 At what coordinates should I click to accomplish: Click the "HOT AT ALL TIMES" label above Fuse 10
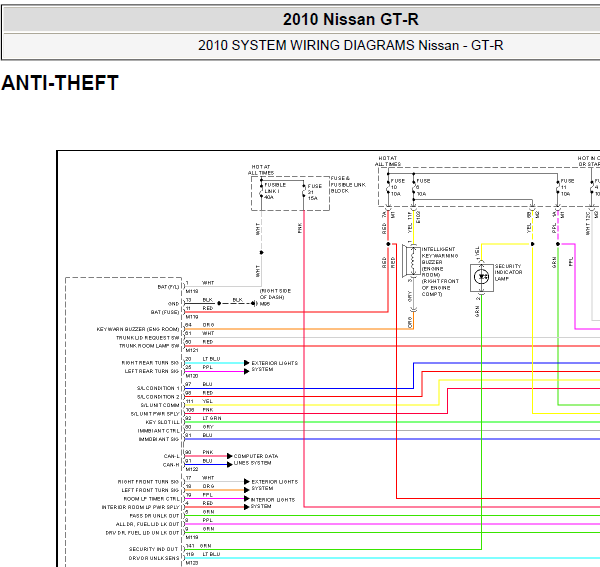pos(388,161)
